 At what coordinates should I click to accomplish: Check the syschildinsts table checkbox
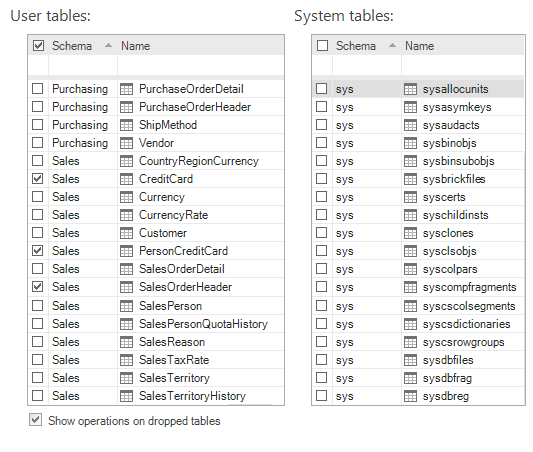pos(322,215)
